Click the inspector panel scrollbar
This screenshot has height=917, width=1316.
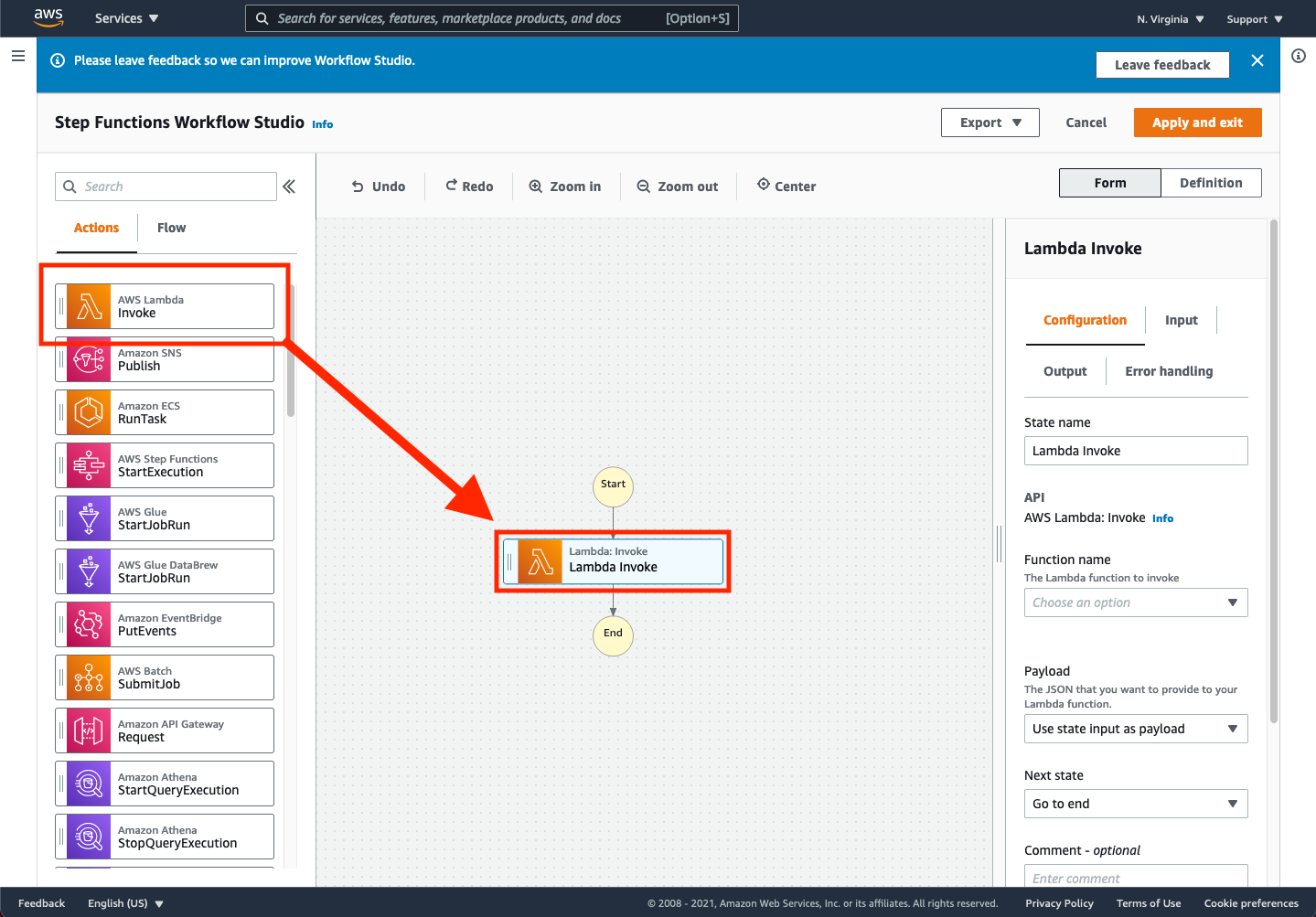click(x=1274, y=471)
